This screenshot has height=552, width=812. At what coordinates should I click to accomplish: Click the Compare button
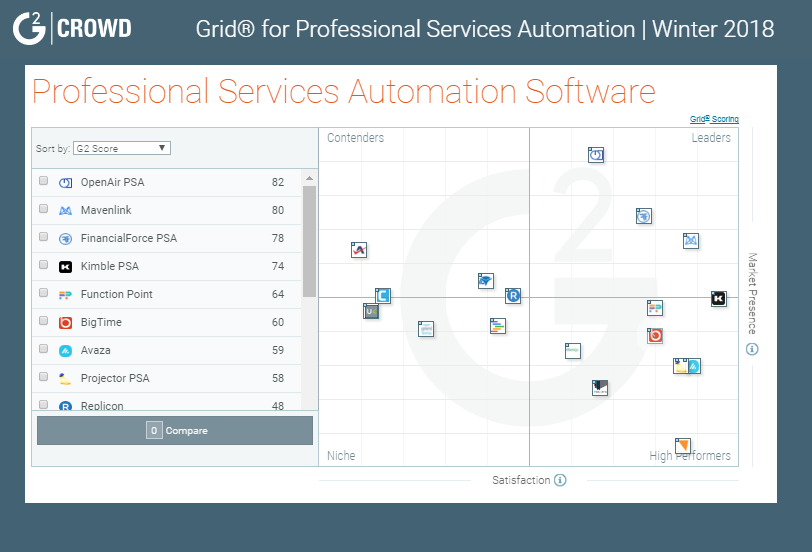175,430
